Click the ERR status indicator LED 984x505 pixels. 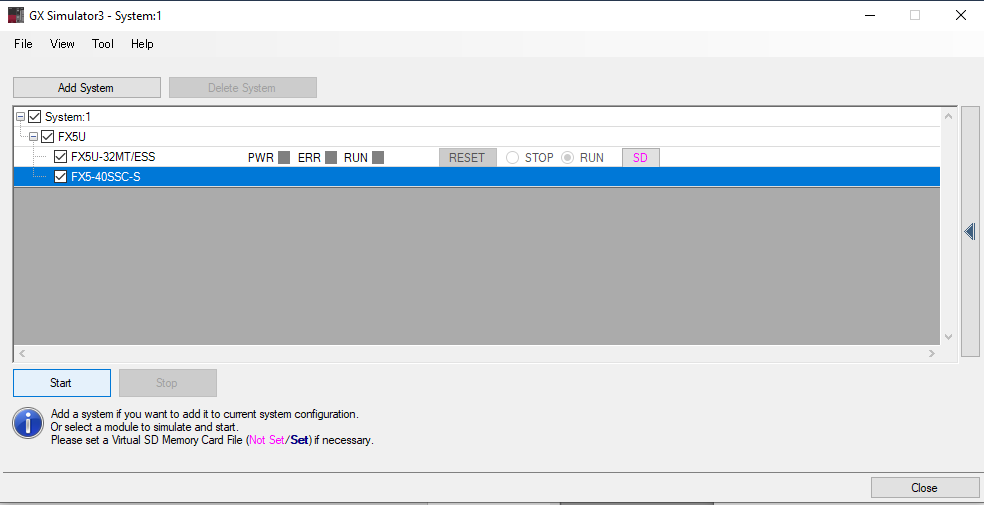[331, 158]
